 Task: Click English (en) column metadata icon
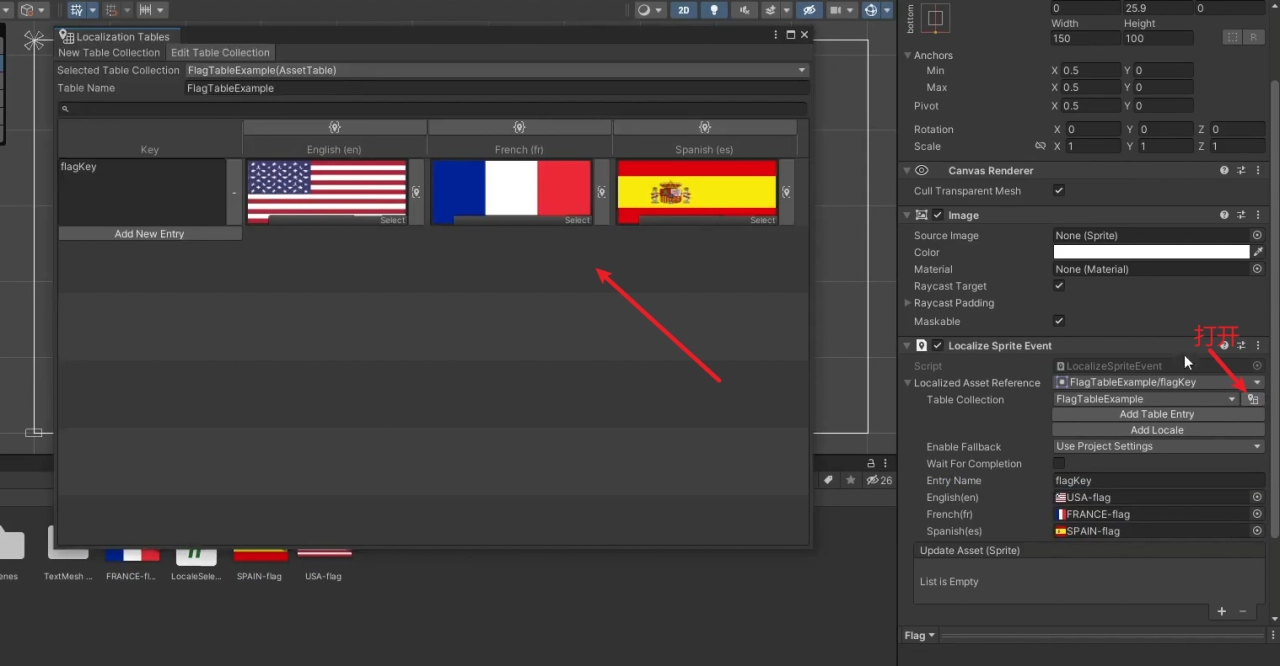(334, 127)
